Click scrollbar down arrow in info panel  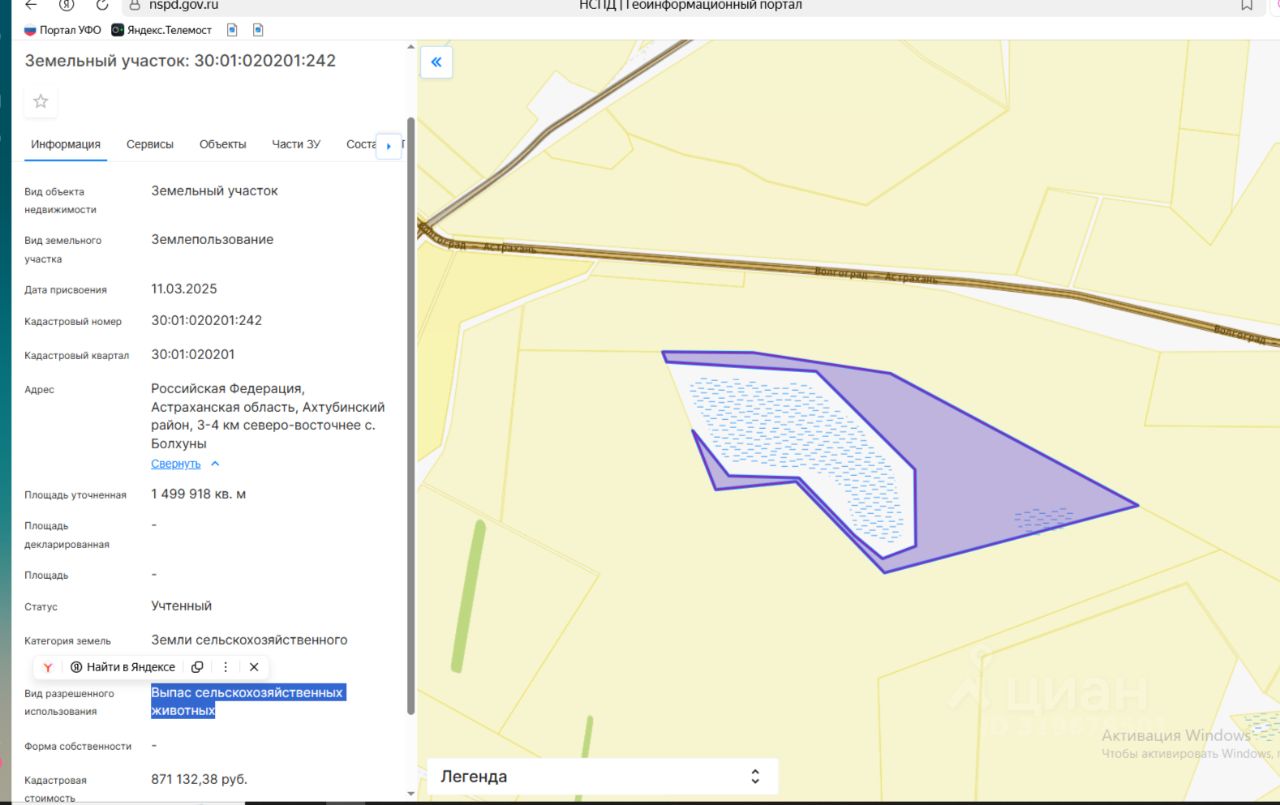(410, 795)
